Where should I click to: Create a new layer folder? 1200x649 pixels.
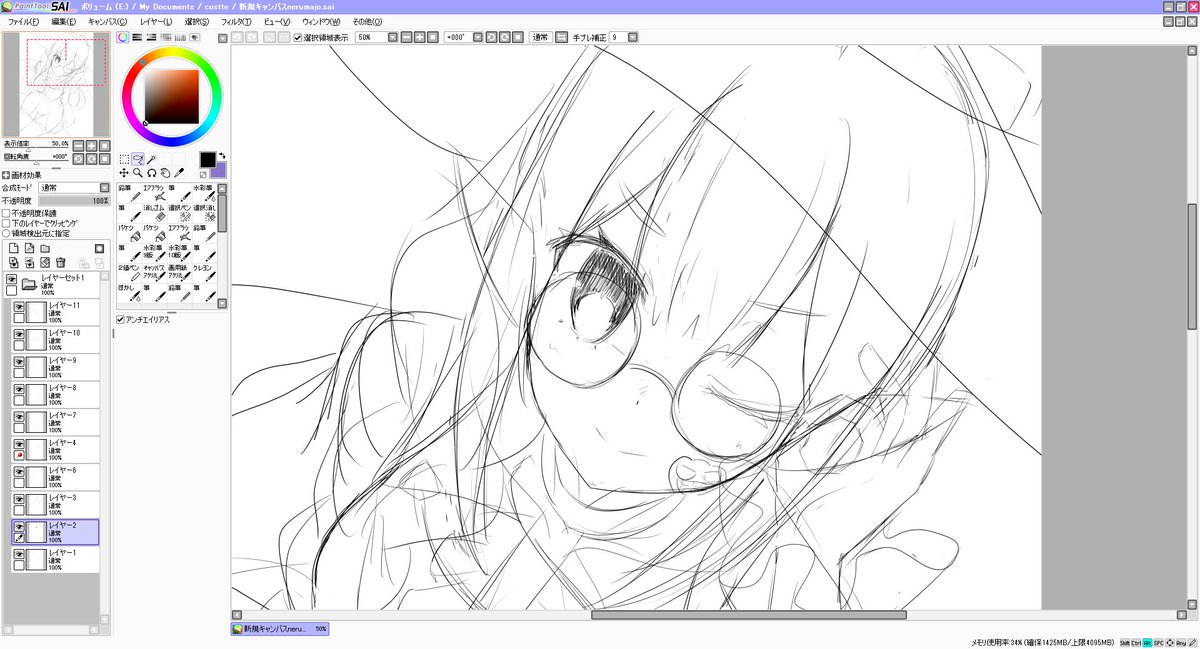point(45,249)
